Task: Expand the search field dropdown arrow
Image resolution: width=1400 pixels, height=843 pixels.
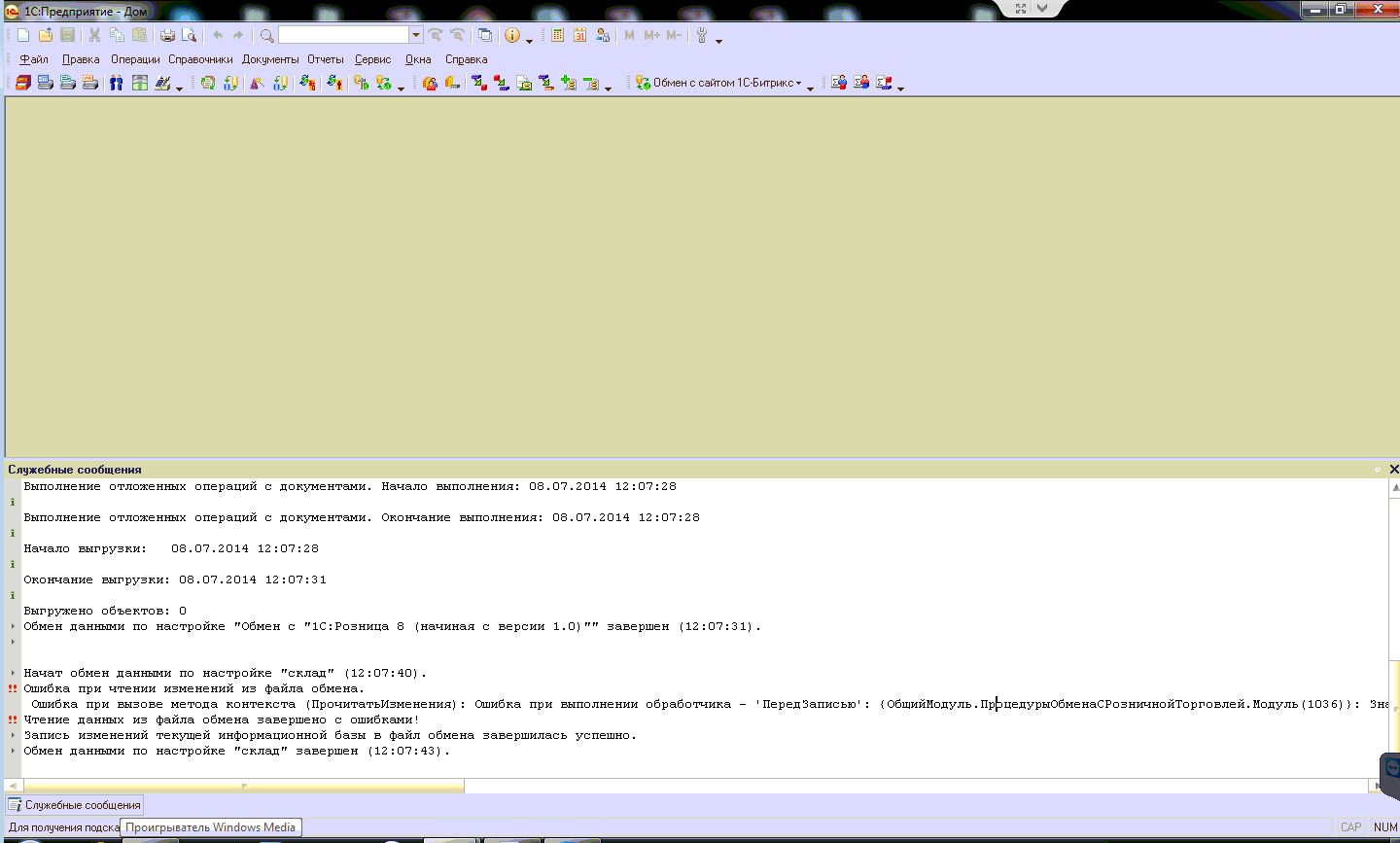Action: [416, 35]
